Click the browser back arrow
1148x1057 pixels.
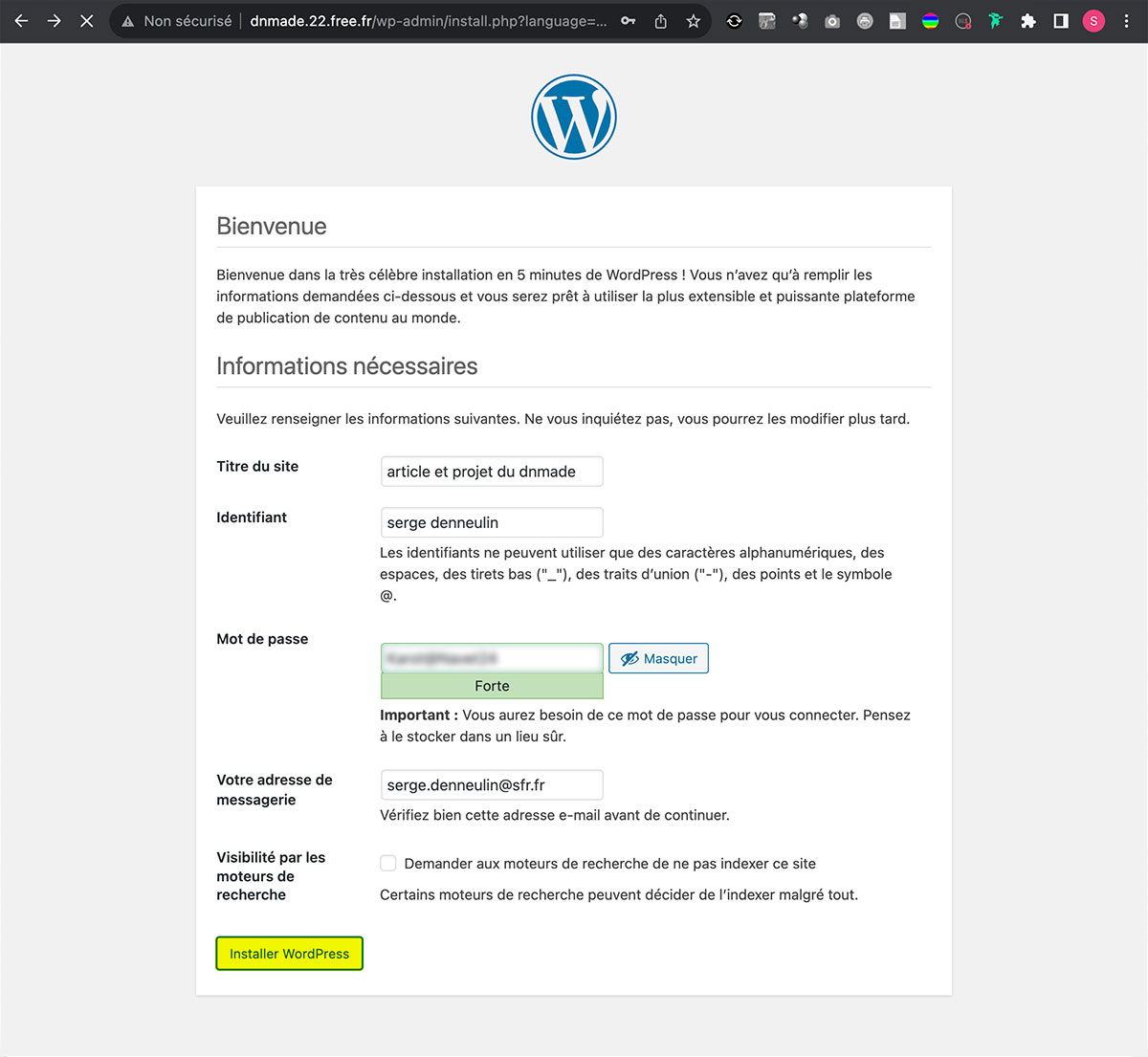click(x=21, y=20)
